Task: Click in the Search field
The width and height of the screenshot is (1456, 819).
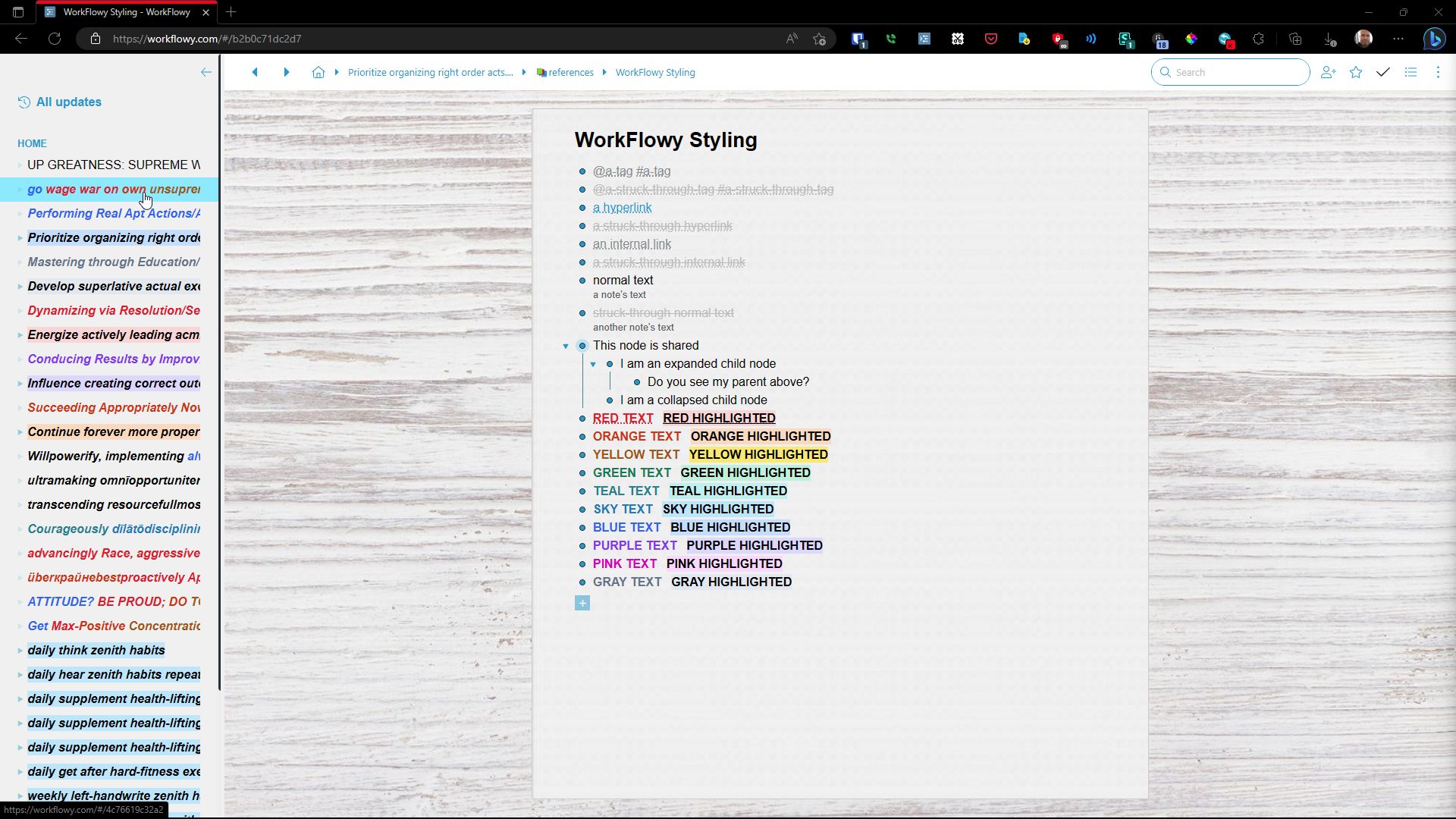Action: pyautogui.click(x=1230, y=72)
